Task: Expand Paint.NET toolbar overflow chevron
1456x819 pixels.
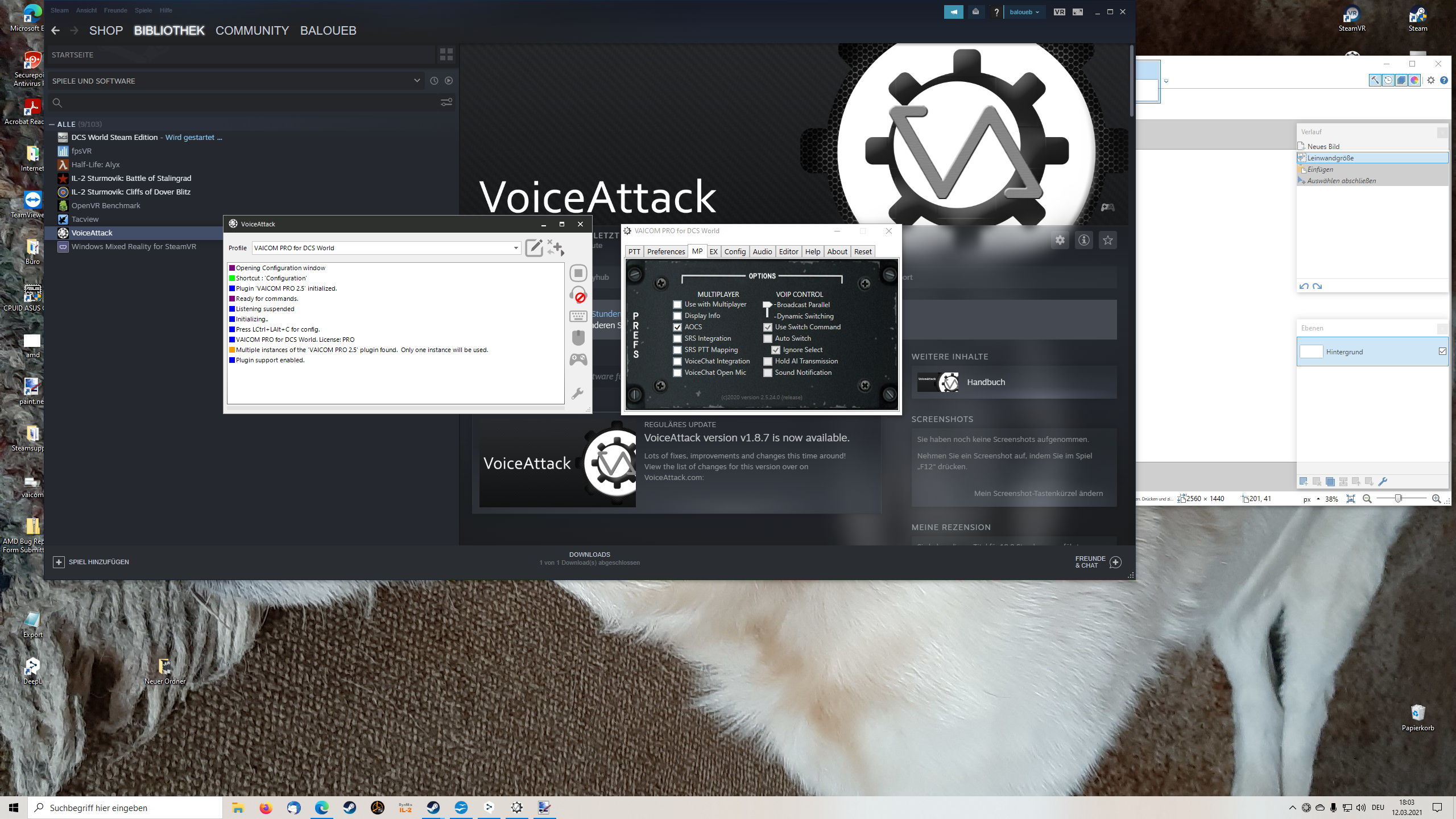Action: [x=1166, y=81]
